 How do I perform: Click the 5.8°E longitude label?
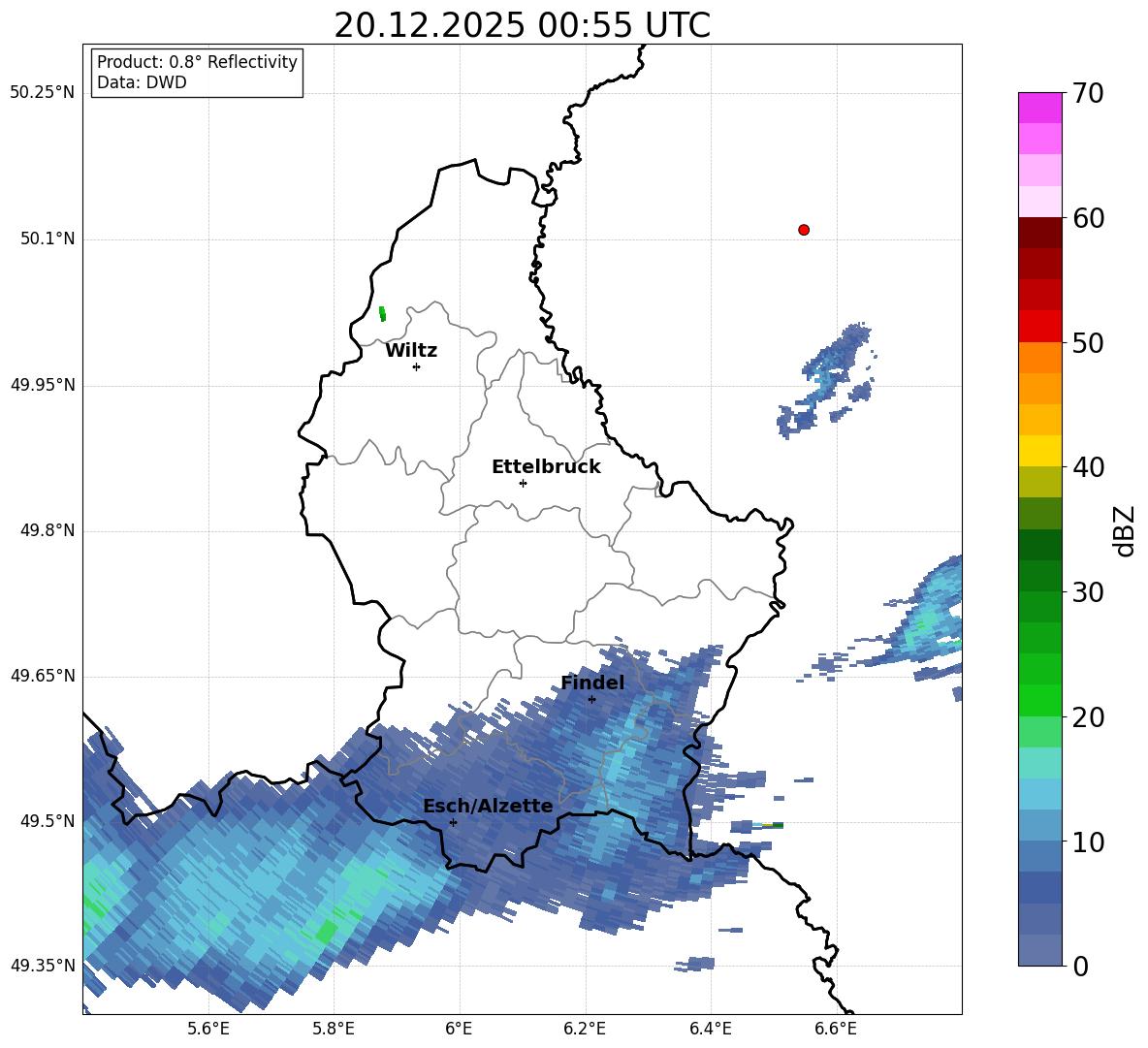click(x=334, y=1029)
